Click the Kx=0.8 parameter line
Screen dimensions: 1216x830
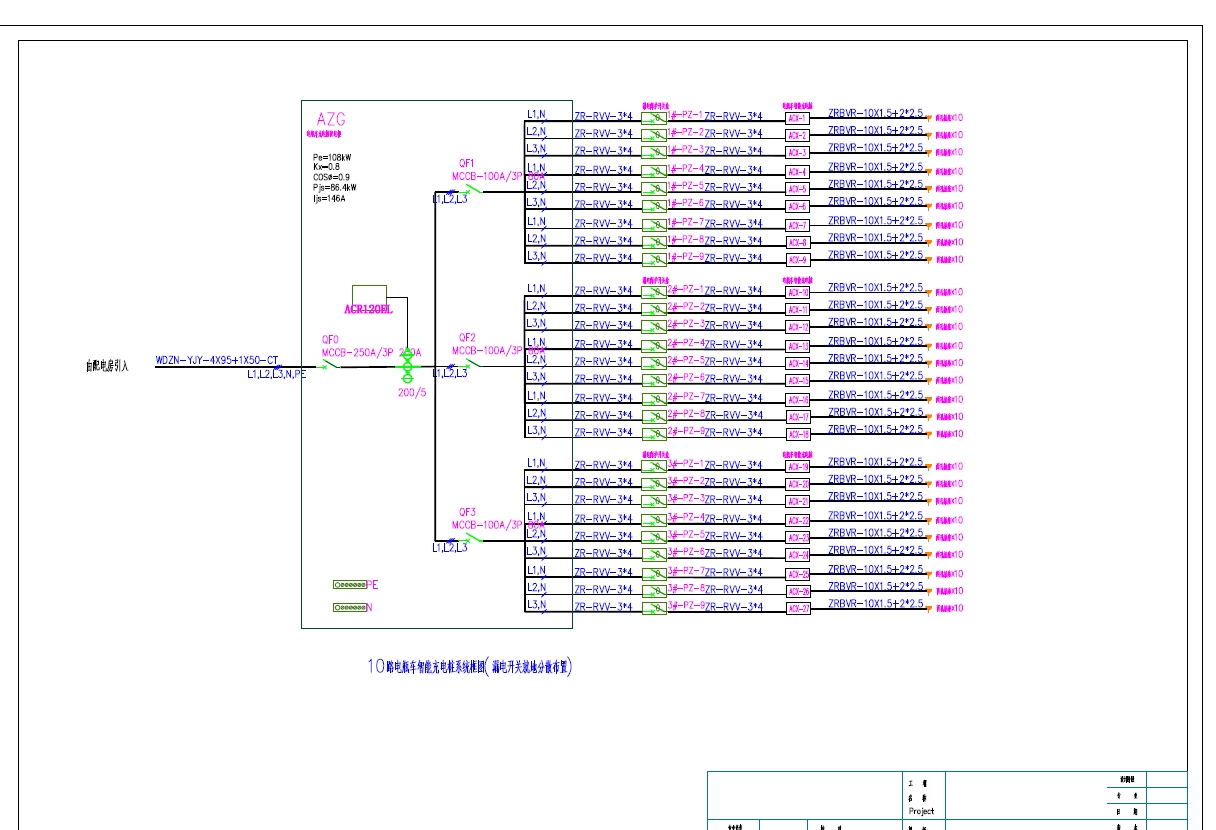(x=328, y=167)
